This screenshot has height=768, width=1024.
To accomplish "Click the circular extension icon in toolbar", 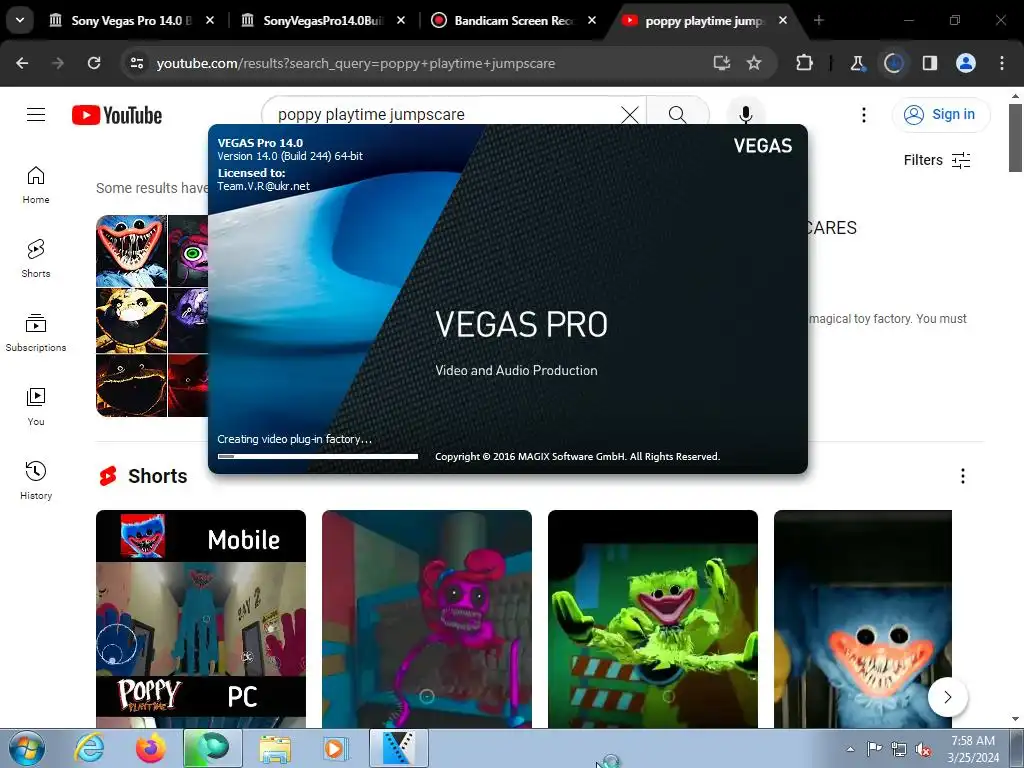I will (x=893, y=63).
